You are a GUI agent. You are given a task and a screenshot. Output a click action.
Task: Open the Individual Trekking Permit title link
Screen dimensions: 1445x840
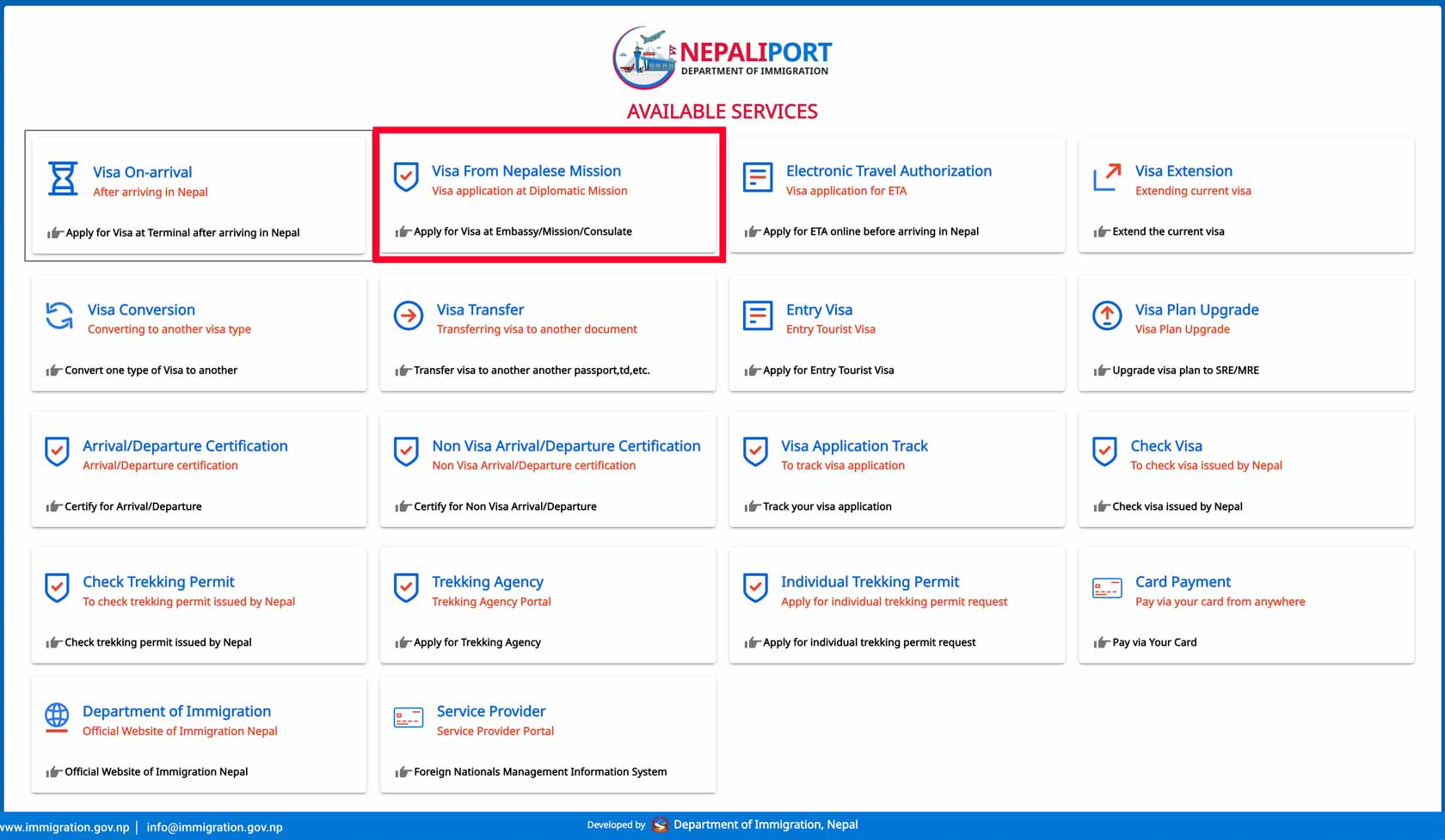coord(870,582)
